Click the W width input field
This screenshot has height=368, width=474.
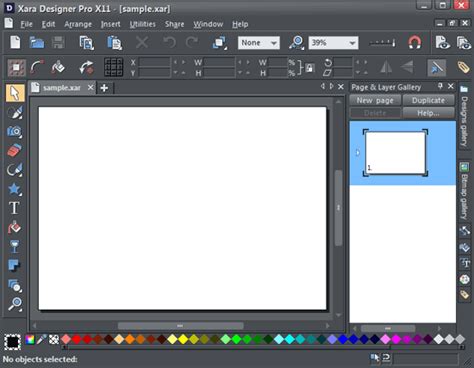(219, 62)
